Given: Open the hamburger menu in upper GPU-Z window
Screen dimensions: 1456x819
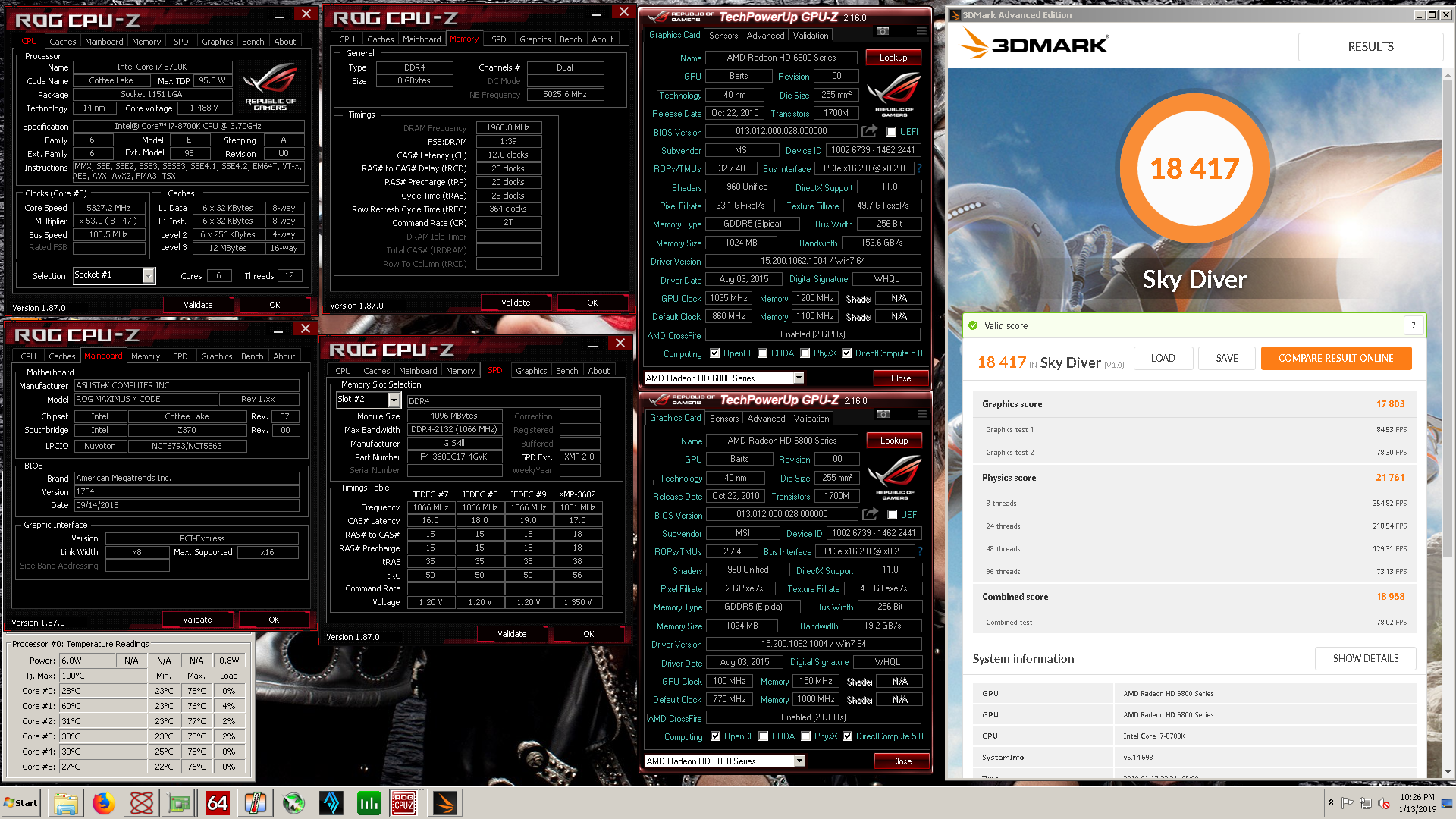Looking at the screenshot, I should [x=921, y=32].
